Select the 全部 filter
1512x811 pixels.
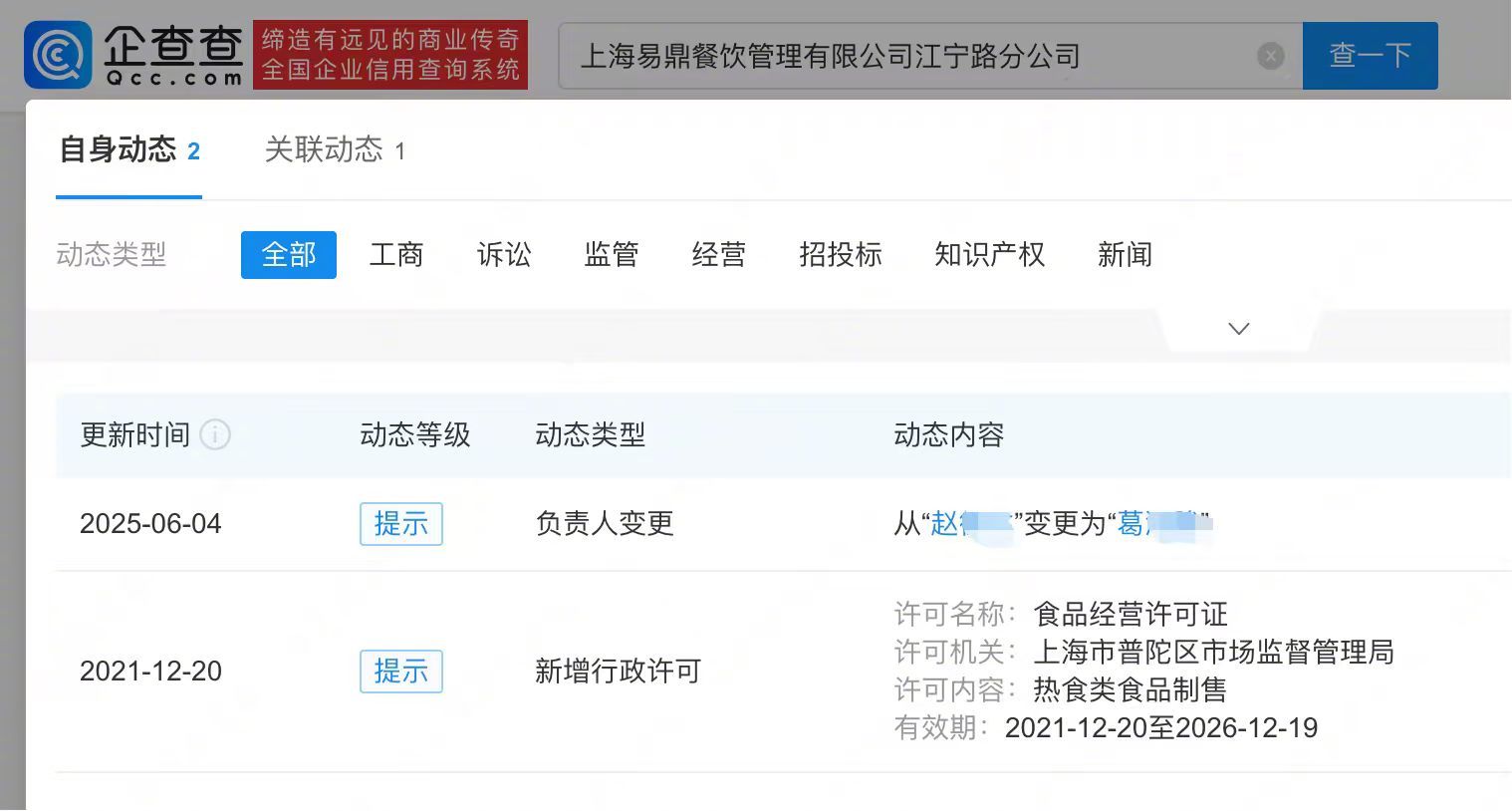pyautogui.click(x=289, y=255)
